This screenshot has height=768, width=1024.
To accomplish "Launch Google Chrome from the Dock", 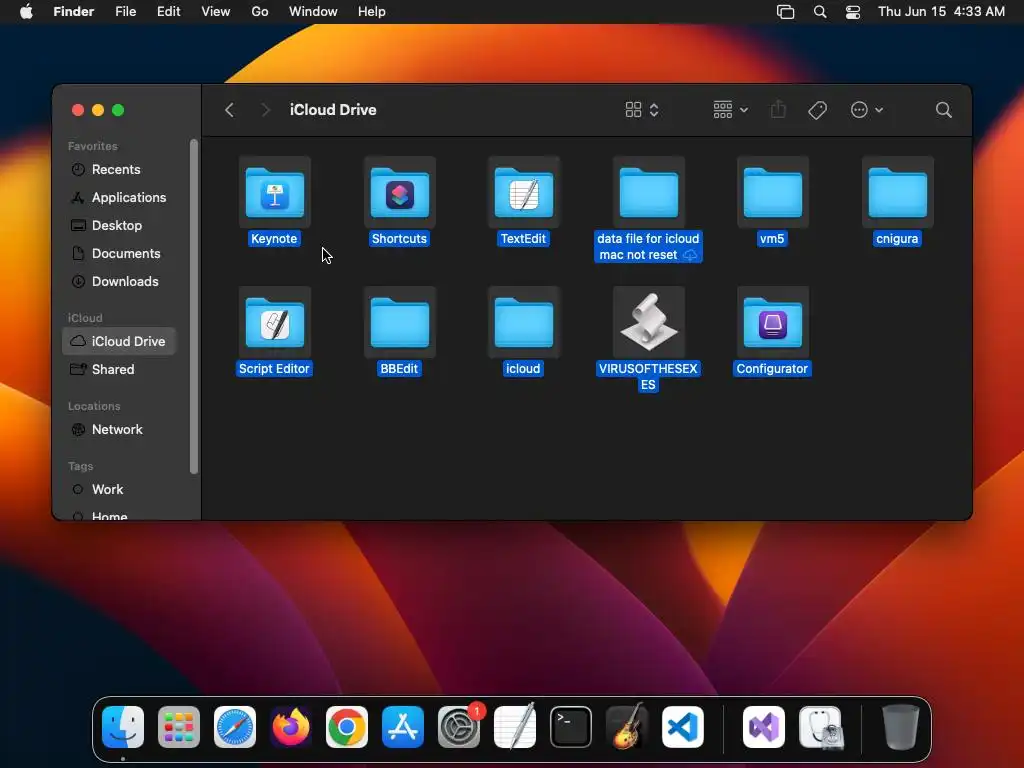I will [x=347, y=727].
